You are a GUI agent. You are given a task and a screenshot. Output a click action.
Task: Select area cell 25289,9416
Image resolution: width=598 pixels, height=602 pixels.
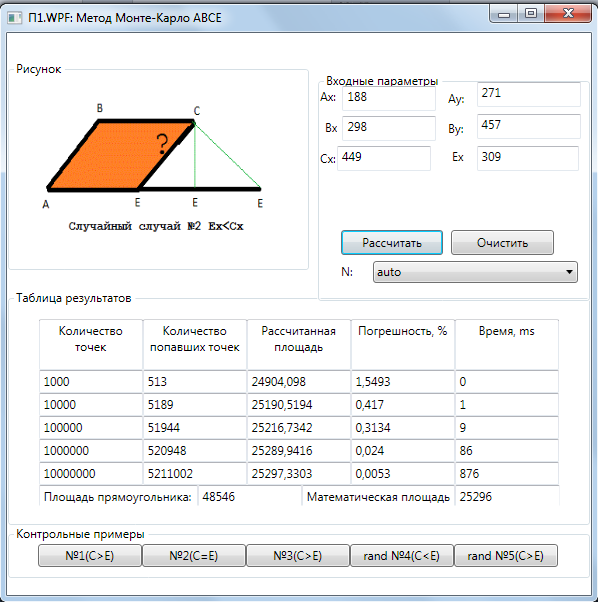pyautogui.click(x=299, y=451)
